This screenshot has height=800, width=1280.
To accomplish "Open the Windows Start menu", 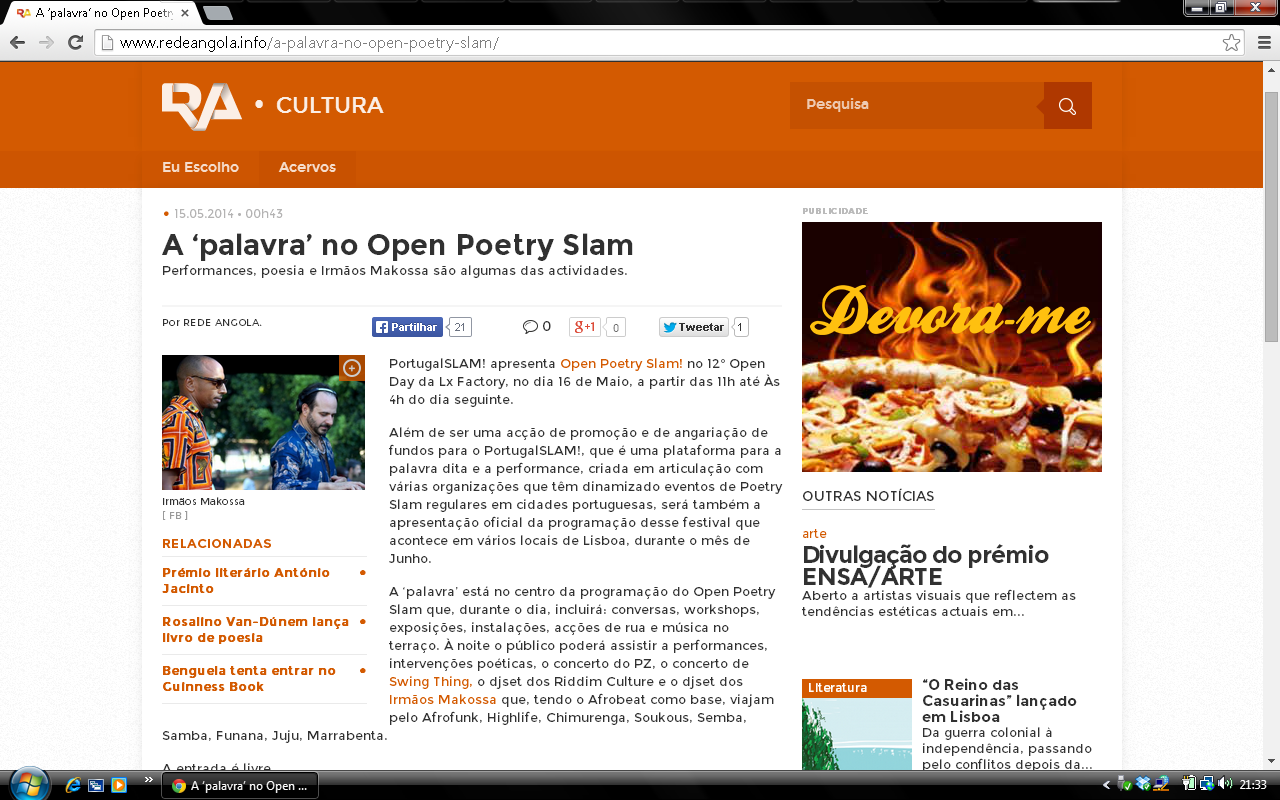I will click(x=27, y=784).
